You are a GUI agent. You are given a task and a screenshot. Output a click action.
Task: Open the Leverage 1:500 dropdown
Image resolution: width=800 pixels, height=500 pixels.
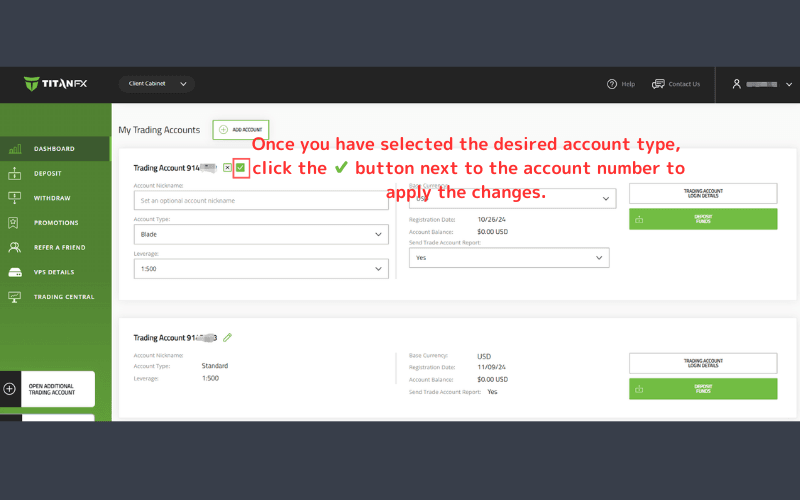click(261, 269)
